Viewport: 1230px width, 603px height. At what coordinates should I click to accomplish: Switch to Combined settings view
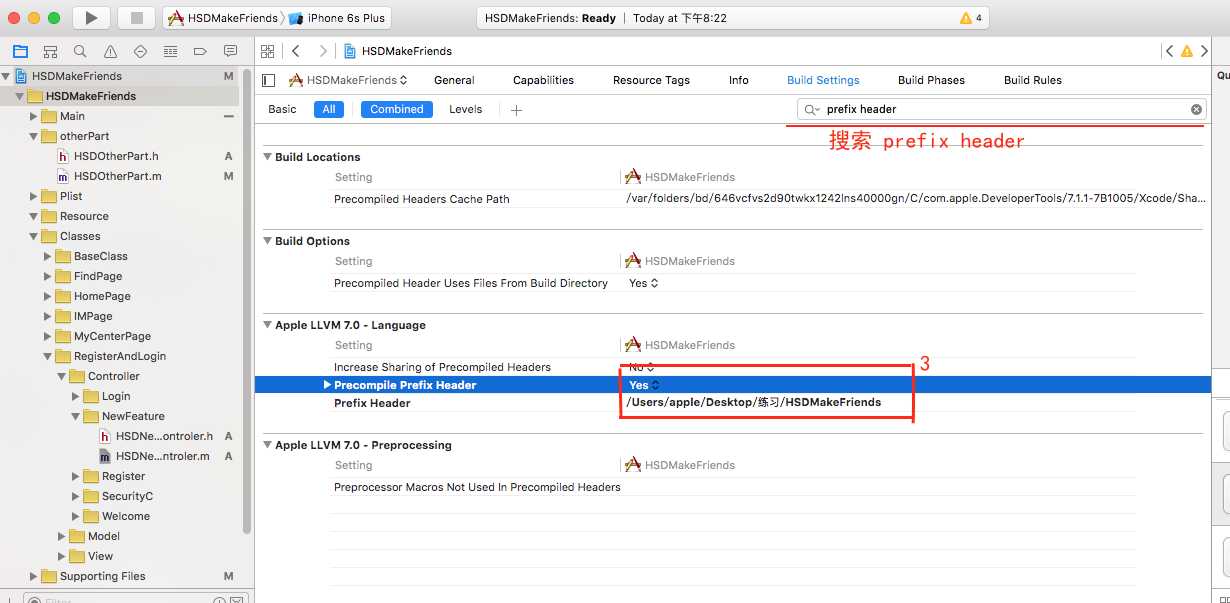coord(397,109)
